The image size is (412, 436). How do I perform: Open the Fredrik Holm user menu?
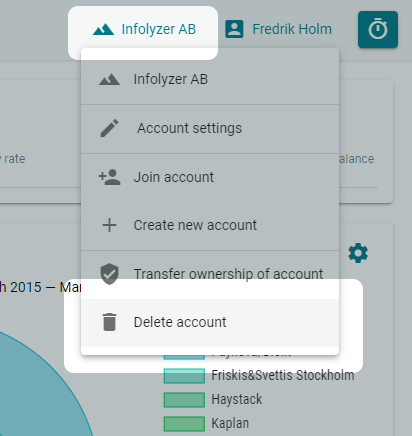coord(278,29)
